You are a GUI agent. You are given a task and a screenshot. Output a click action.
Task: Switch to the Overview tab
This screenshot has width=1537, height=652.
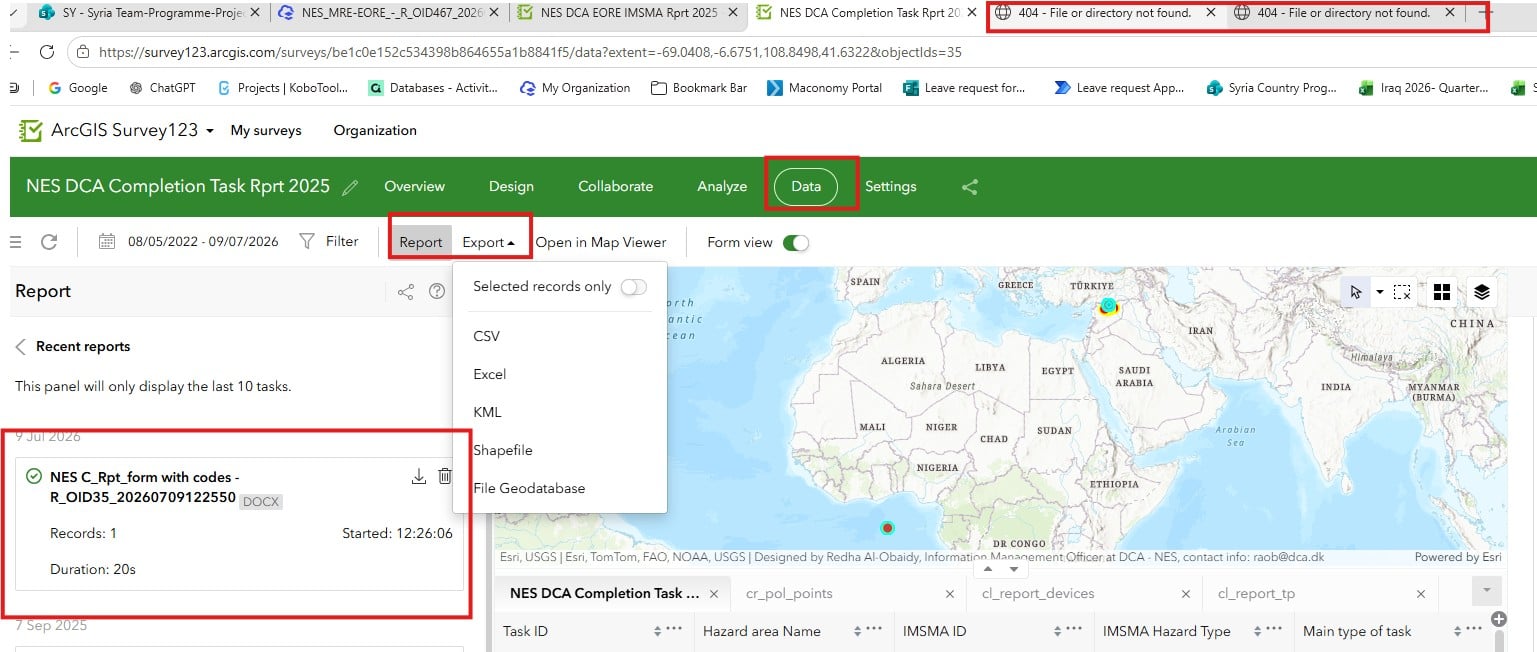pos(414,186)
